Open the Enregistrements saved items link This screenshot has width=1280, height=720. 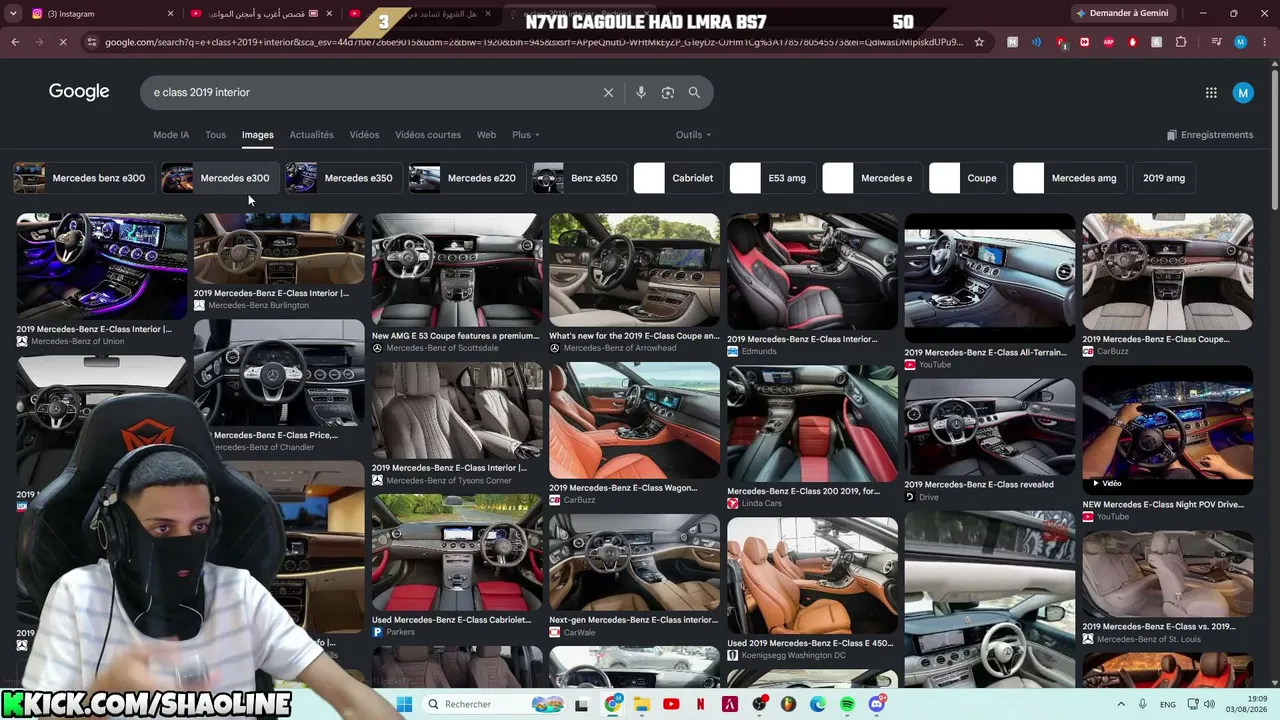point(1210,135)
